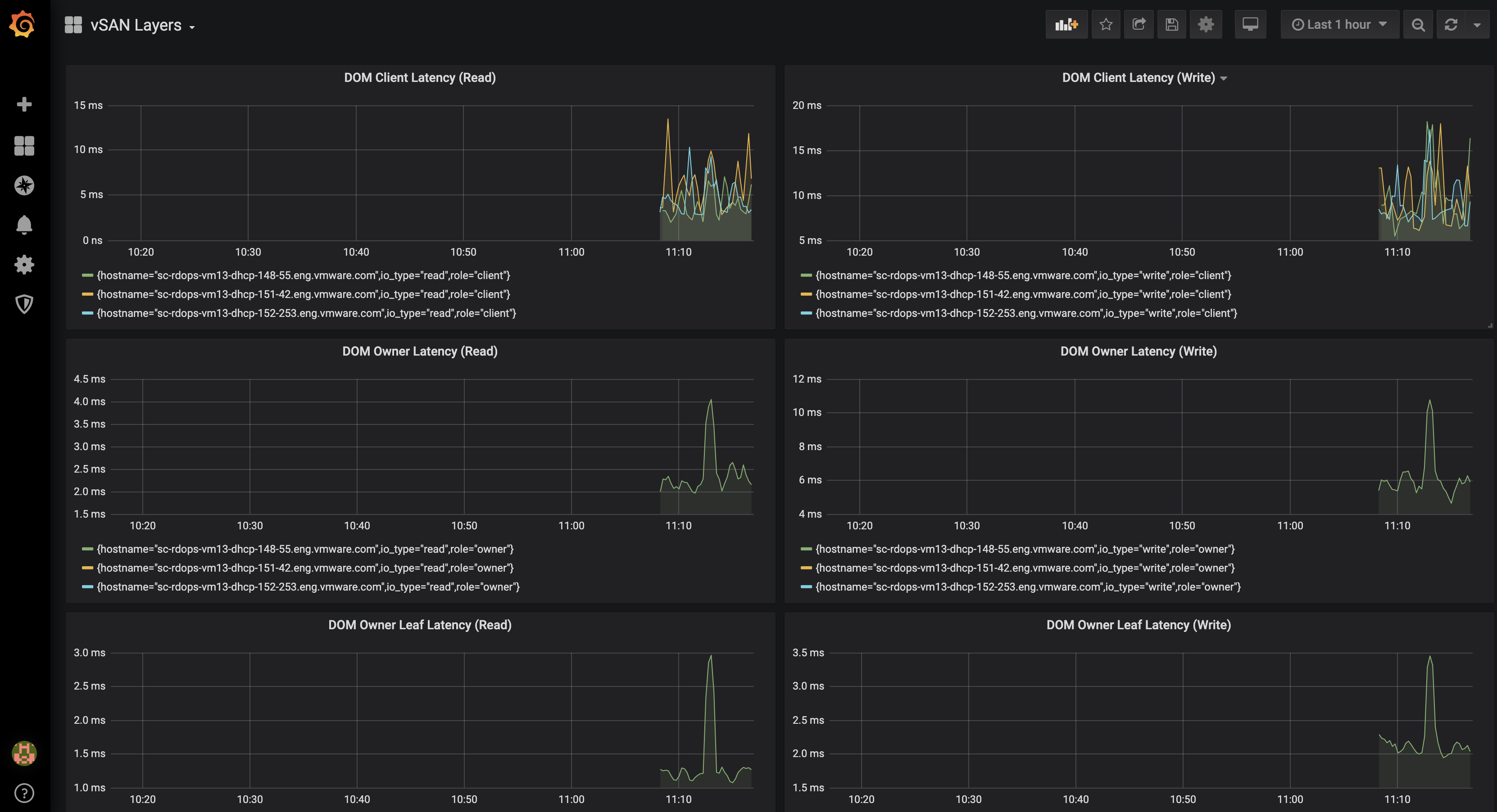
Task: Open the Dashboards icon in sidebar
Action: (24, 145)
